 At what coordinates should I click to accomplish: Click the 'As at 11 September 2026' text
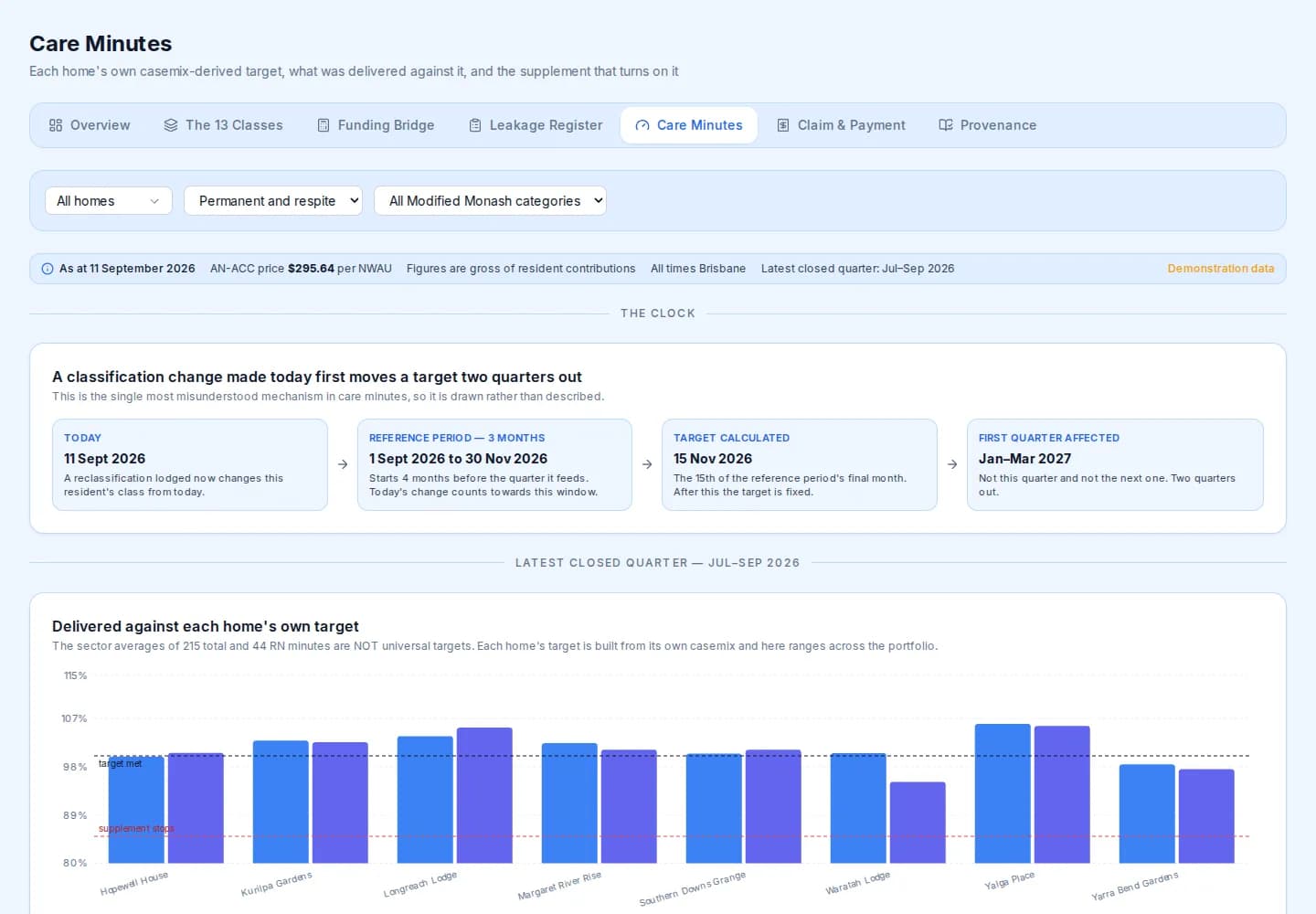(x=127, y=269)
